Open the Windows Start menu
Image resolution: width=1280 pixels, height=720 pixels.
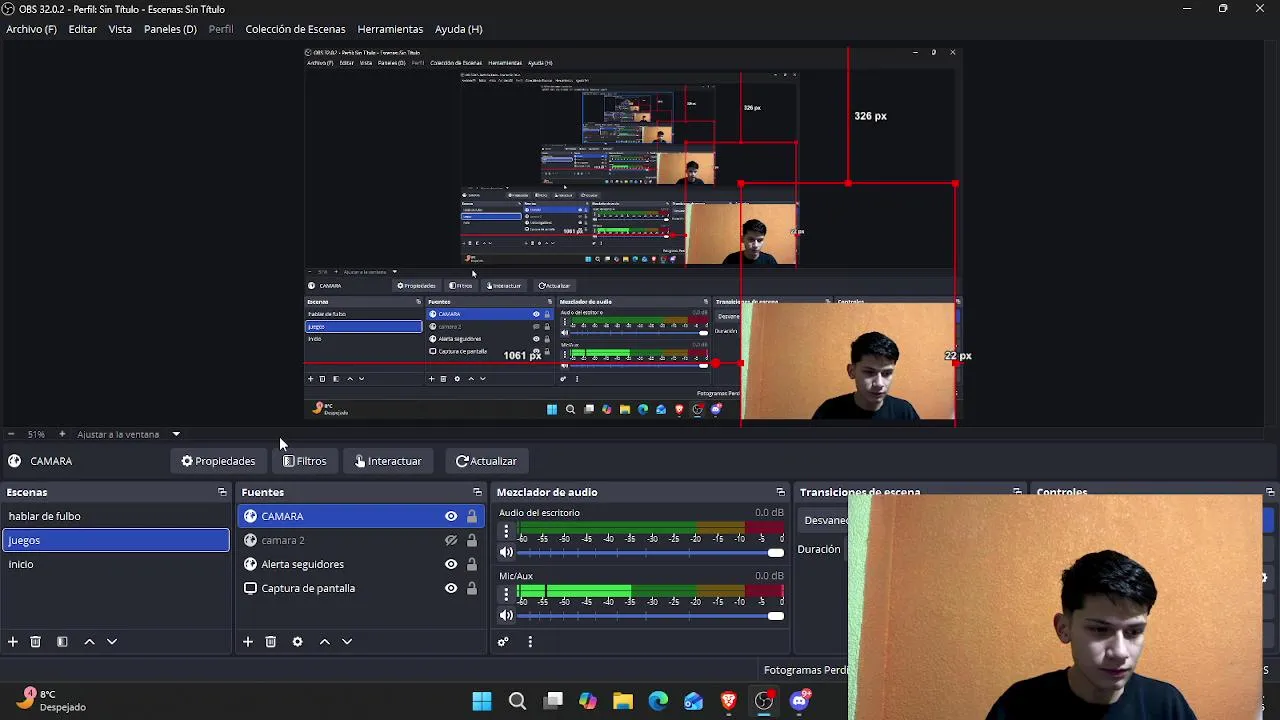482,701
